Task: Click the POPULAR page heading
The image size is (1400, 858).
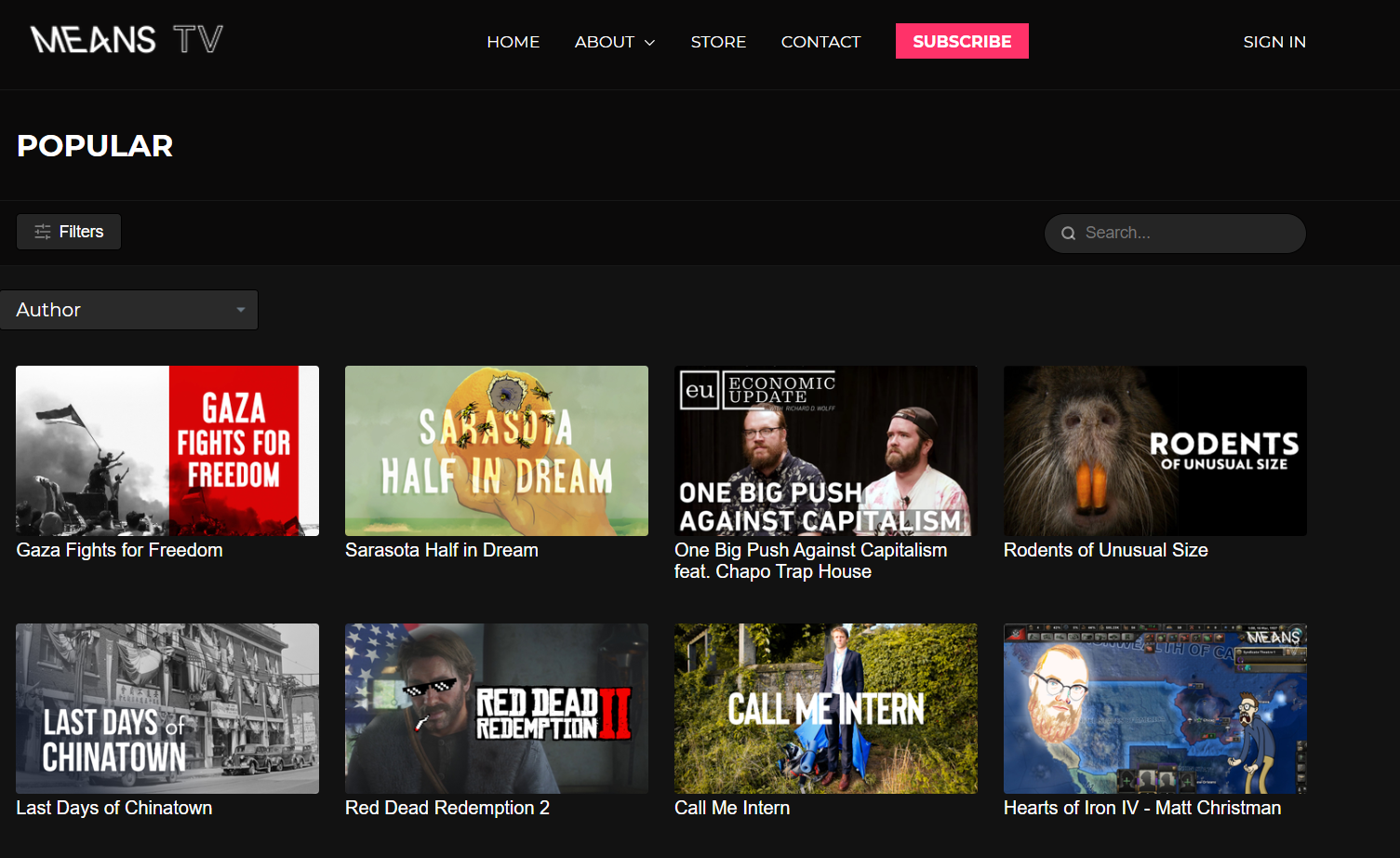Action: coord(95,146)
